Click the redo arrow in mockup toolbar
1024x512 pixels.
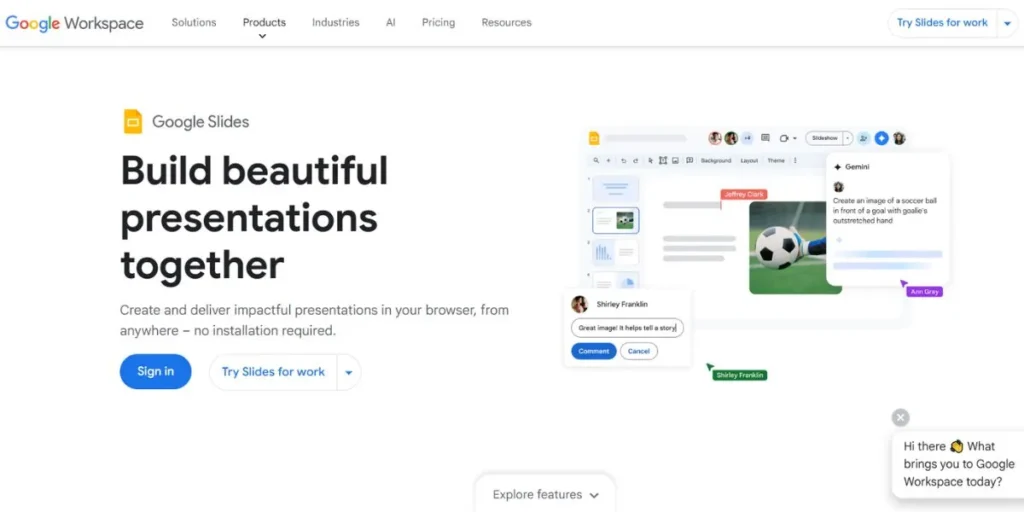(635, 161)
